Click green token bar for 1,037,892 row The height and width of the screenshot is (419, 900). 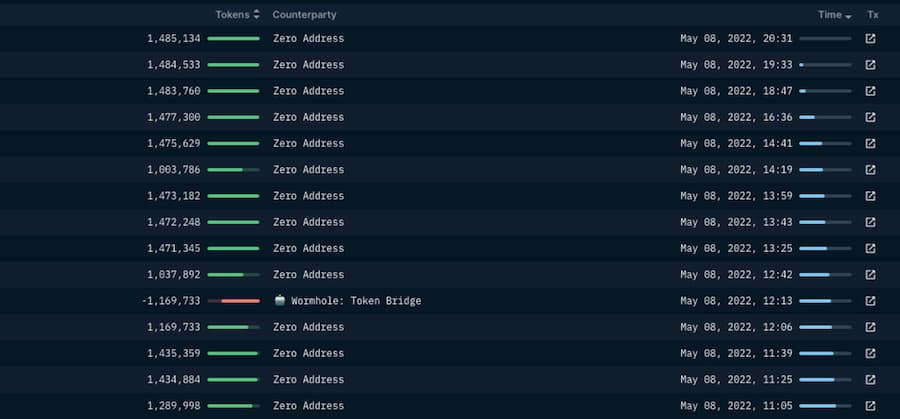tap(233, 275)
